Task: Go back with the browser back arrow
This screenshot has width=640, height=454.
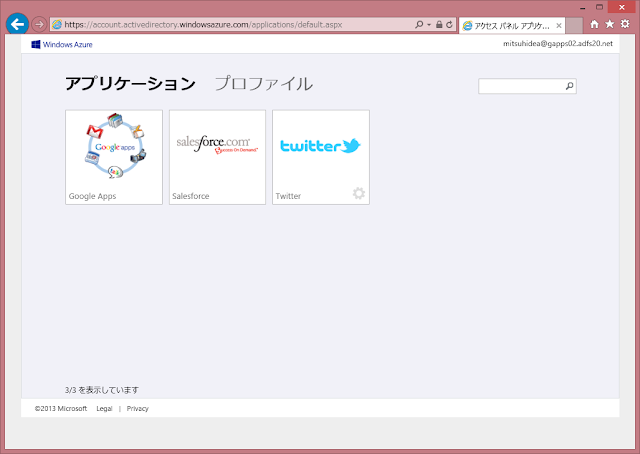Action: 17,24
